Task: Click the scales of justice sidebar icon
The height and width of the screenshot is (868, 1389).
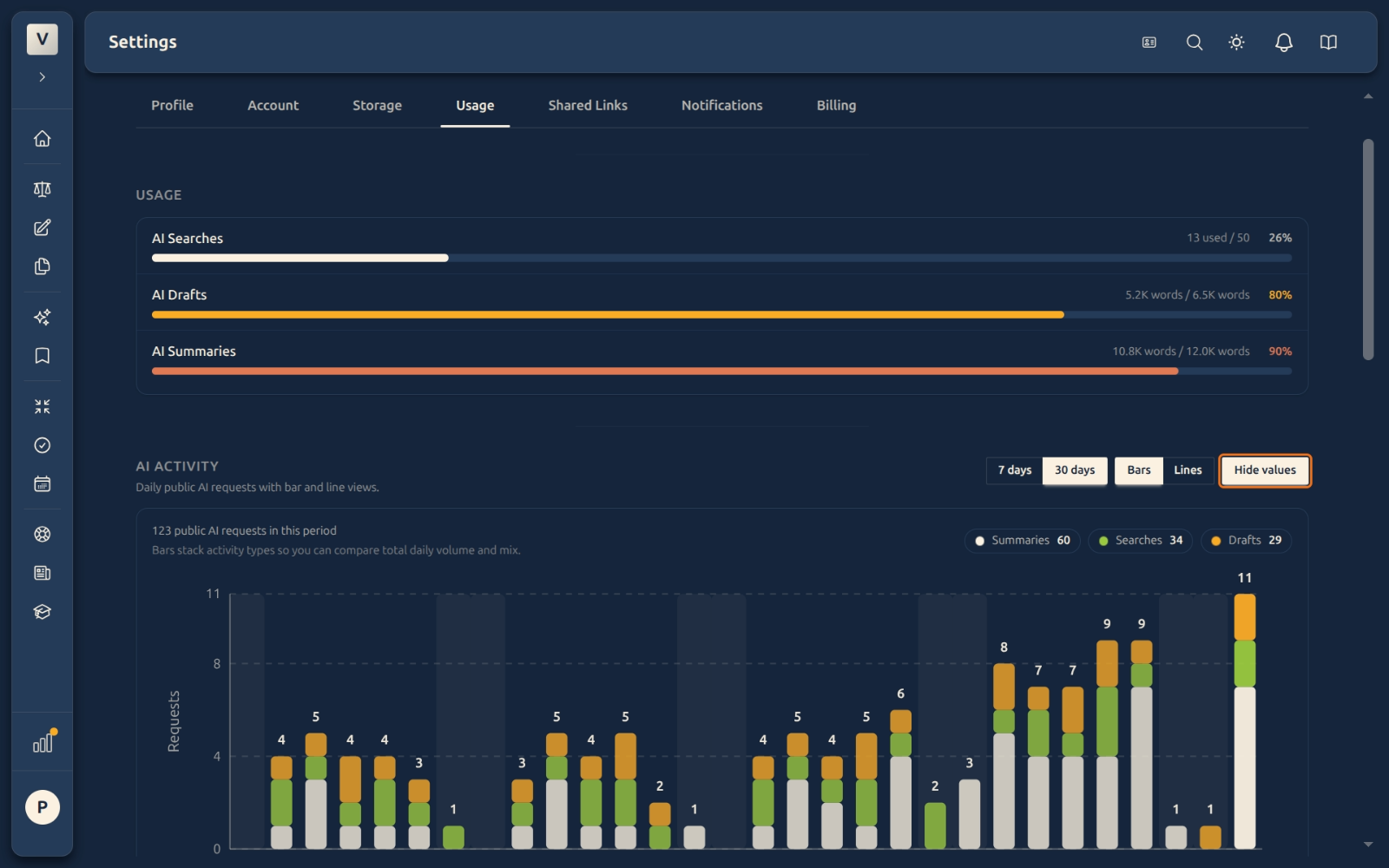Action: tap(42, 189)
